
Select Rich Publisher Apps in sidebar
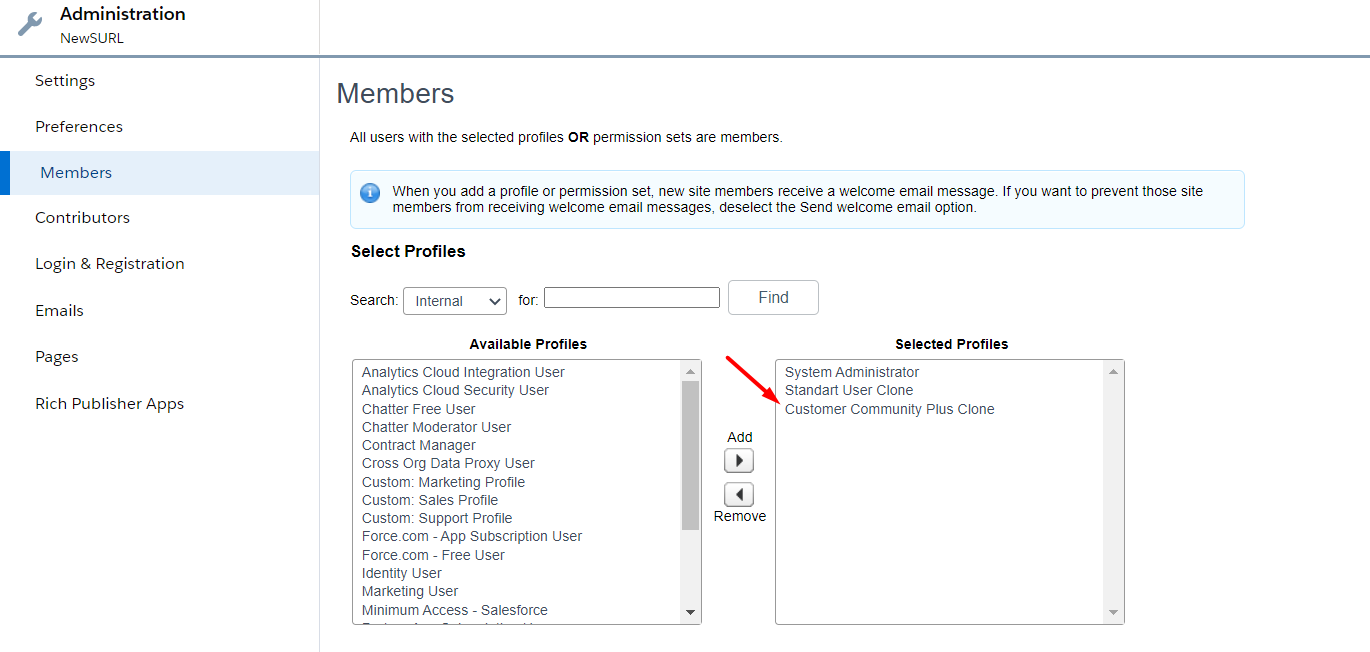click(110, 404)
